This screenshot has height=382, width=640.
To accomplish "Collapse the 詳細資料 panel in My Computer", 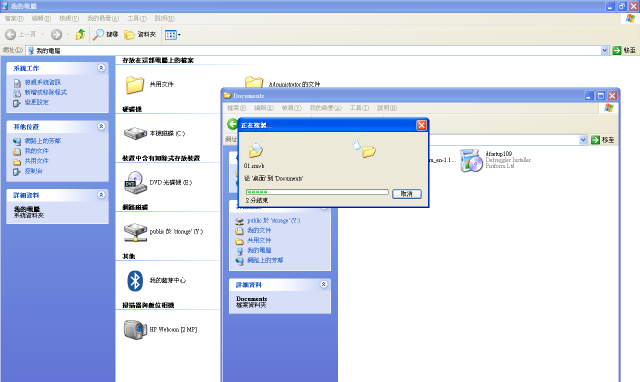I will point(101,195).
